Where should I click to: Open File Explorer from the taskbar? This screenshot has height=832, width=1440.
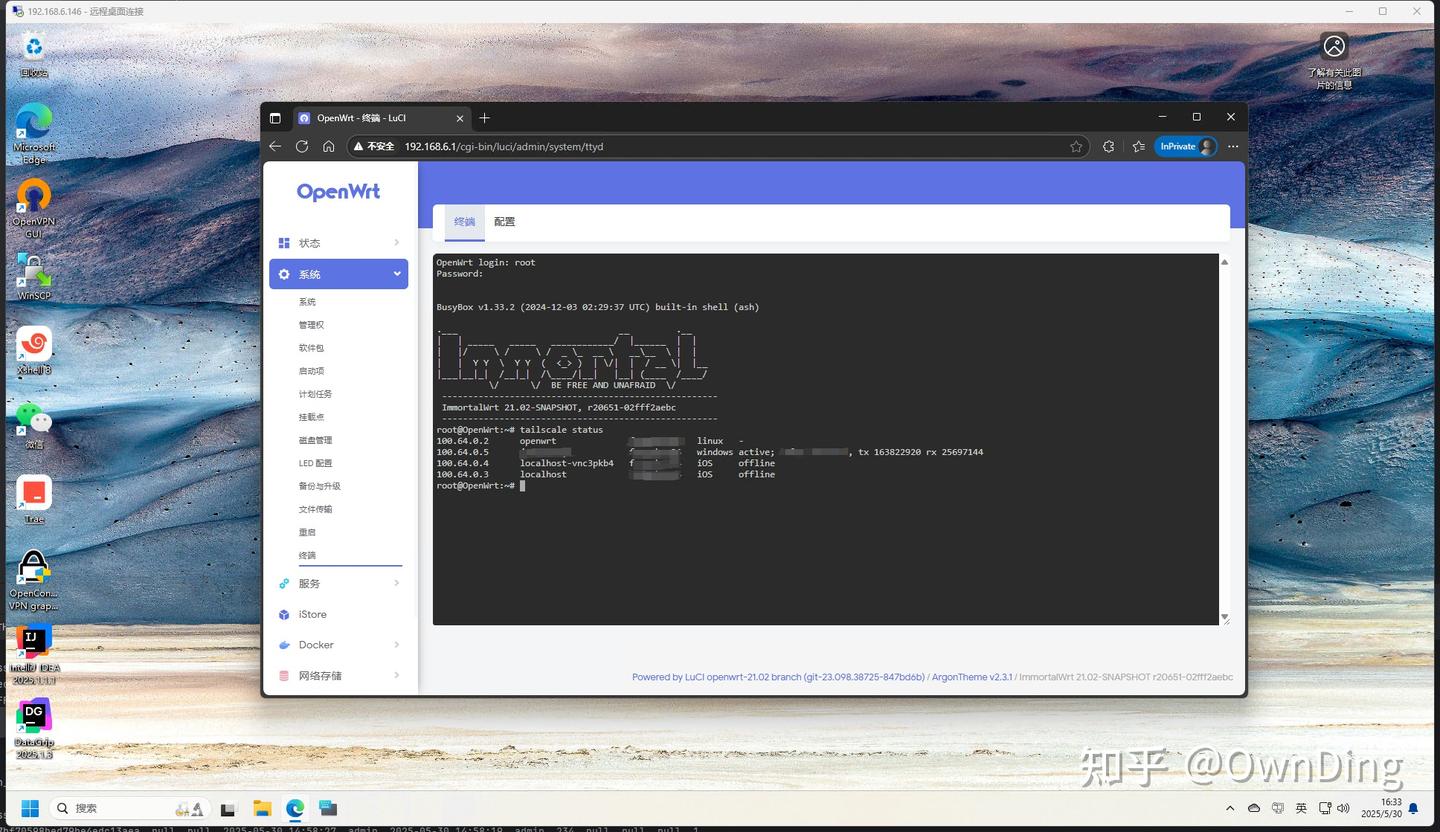pos(262,808)
